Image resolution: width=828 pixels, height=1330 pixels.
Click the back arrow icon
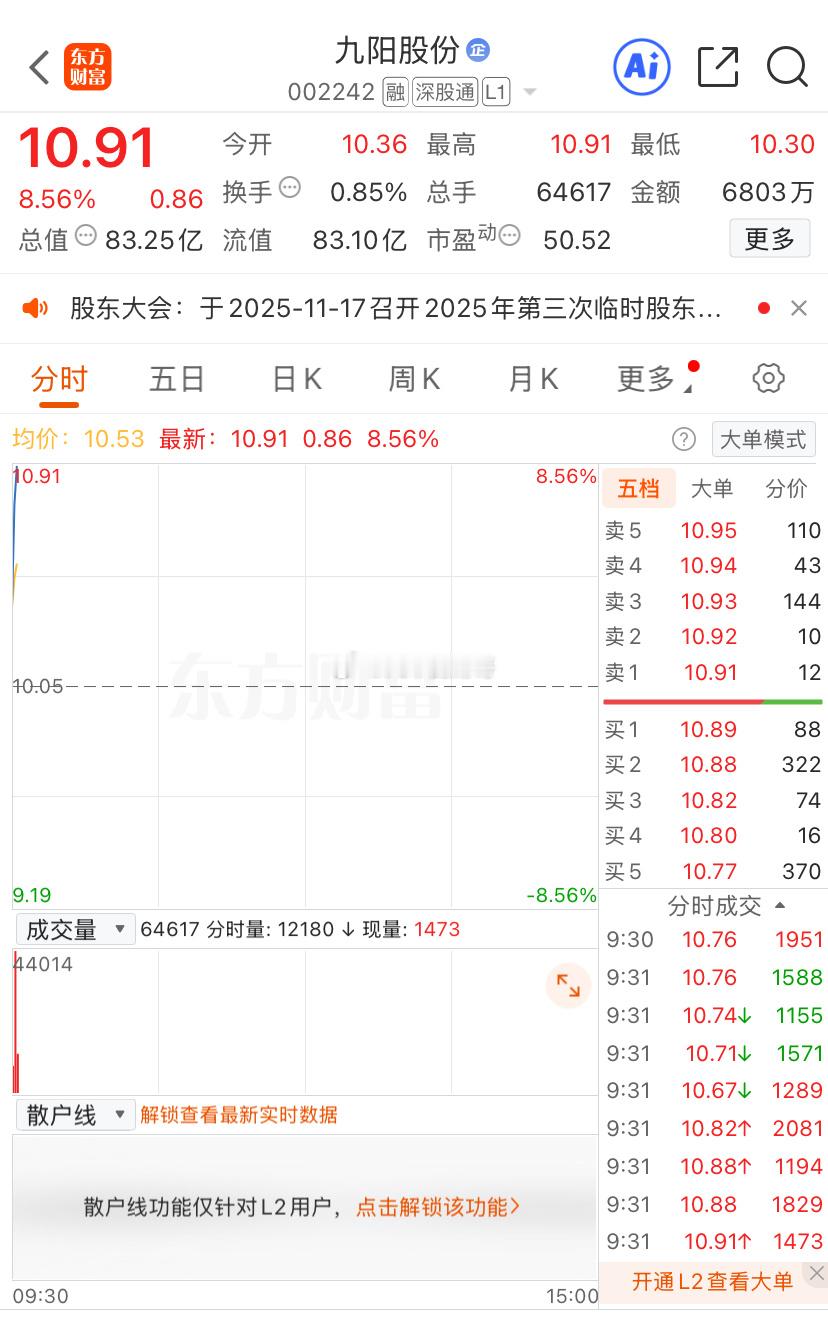pos(38,67)
